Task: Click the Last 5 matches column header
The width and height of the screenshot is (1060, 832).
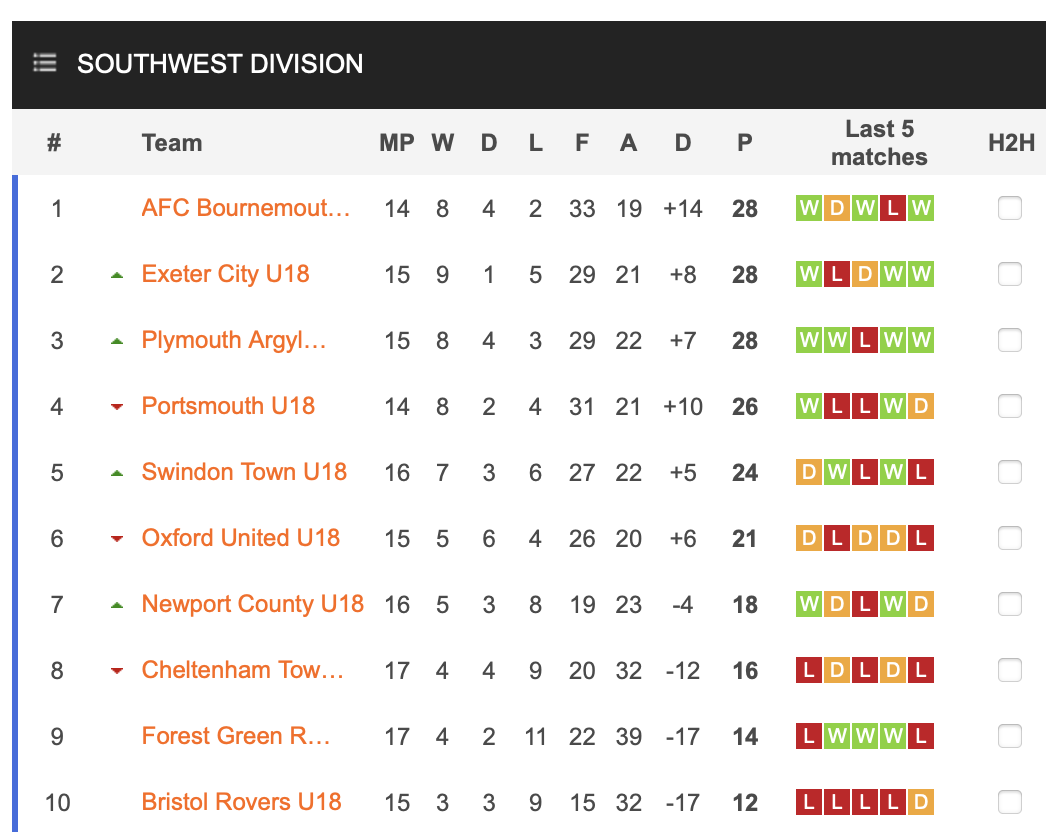Action: click(879, 143)
